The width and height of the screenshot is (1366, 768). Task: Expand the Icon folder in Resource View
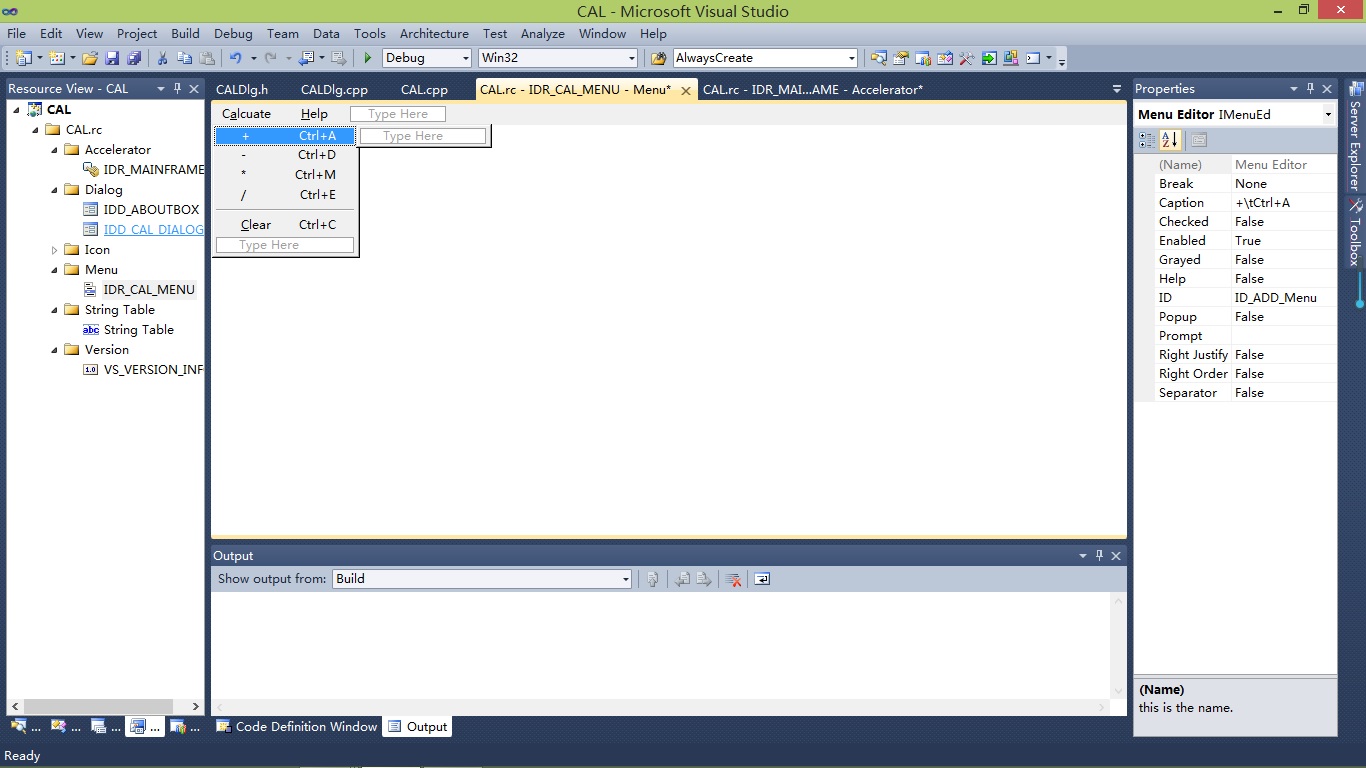pos(55,250)
